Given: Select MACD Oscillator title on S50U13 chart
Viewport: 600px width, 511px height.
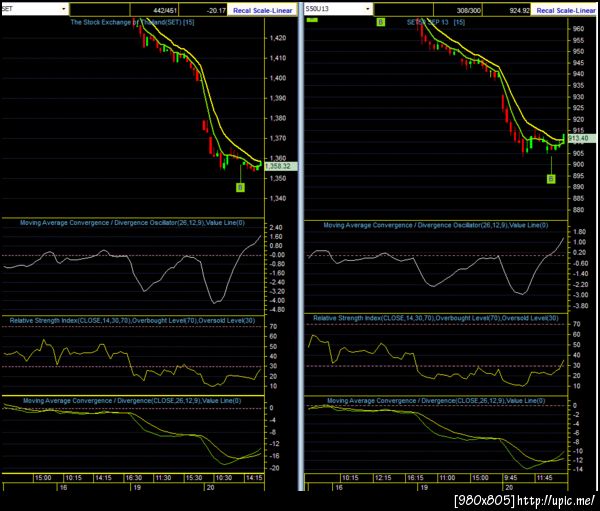Looking at the screenshot, I should 435,225.
